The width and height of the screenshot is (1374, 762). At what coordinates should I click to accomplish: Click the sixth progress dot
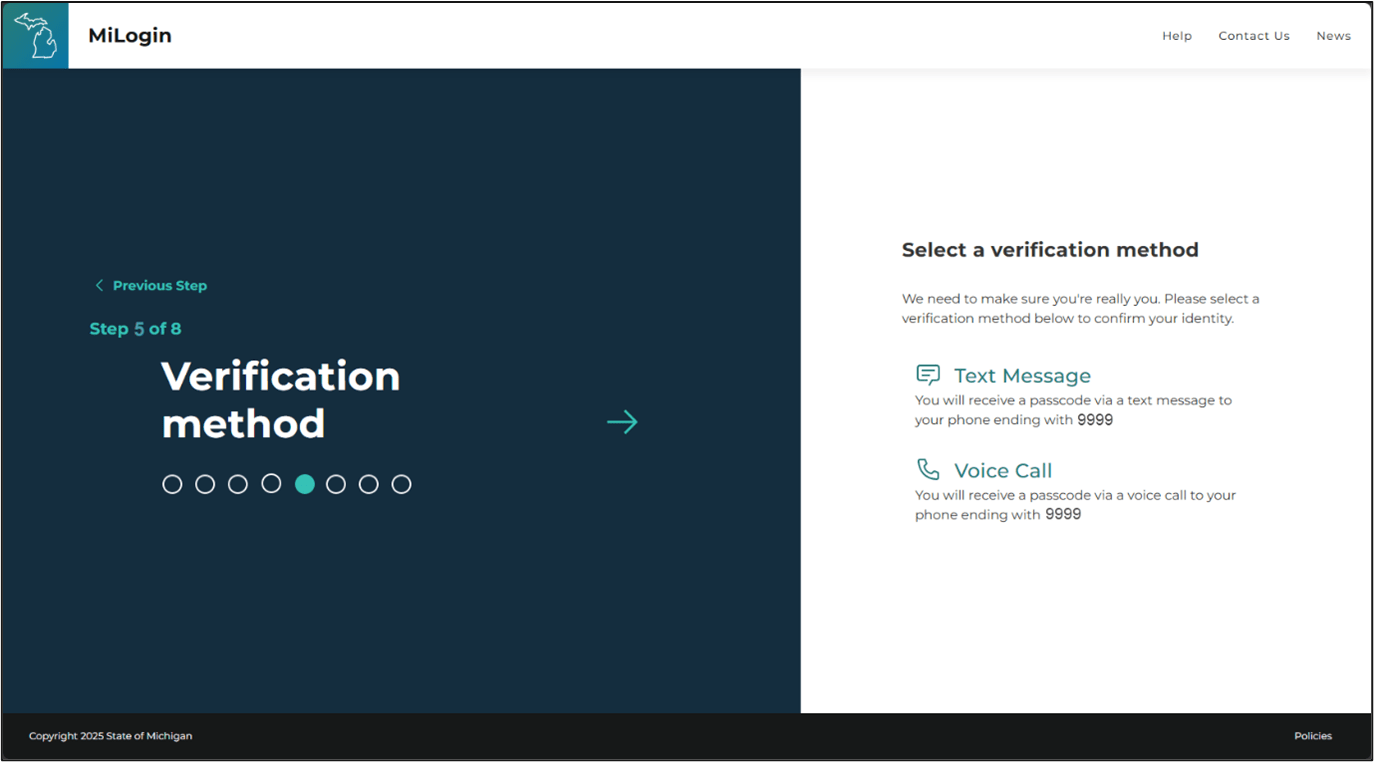point(336,483)
